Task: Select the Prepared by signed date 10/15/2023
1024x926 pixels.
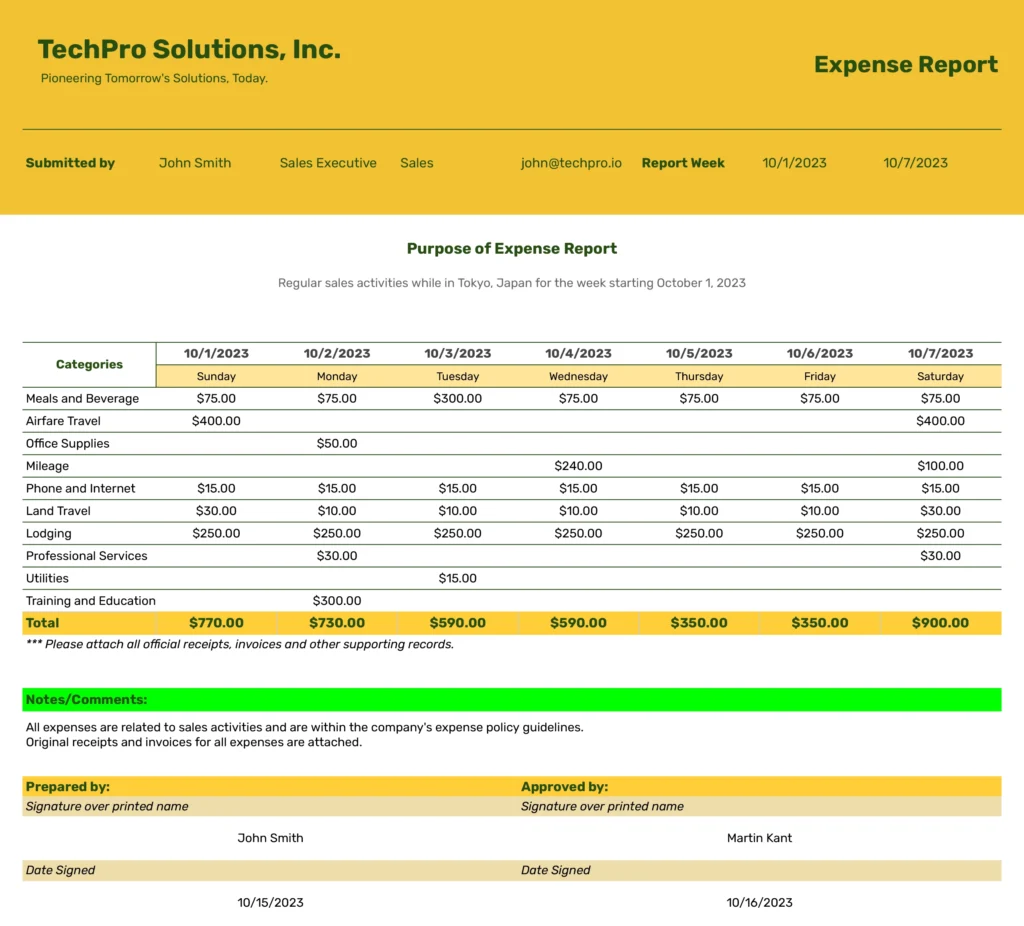Action: click(x=270, y=903)
